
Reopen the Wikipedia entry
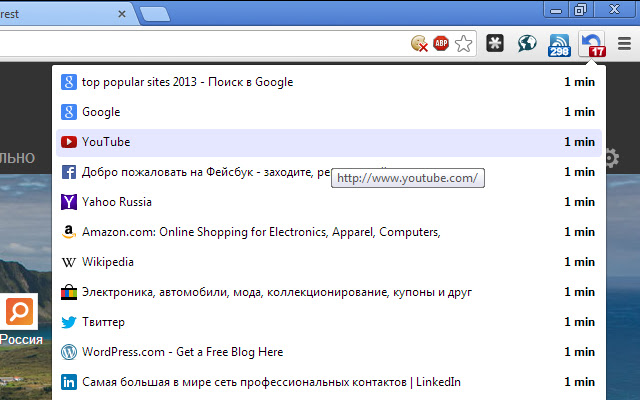pos(329,262)
